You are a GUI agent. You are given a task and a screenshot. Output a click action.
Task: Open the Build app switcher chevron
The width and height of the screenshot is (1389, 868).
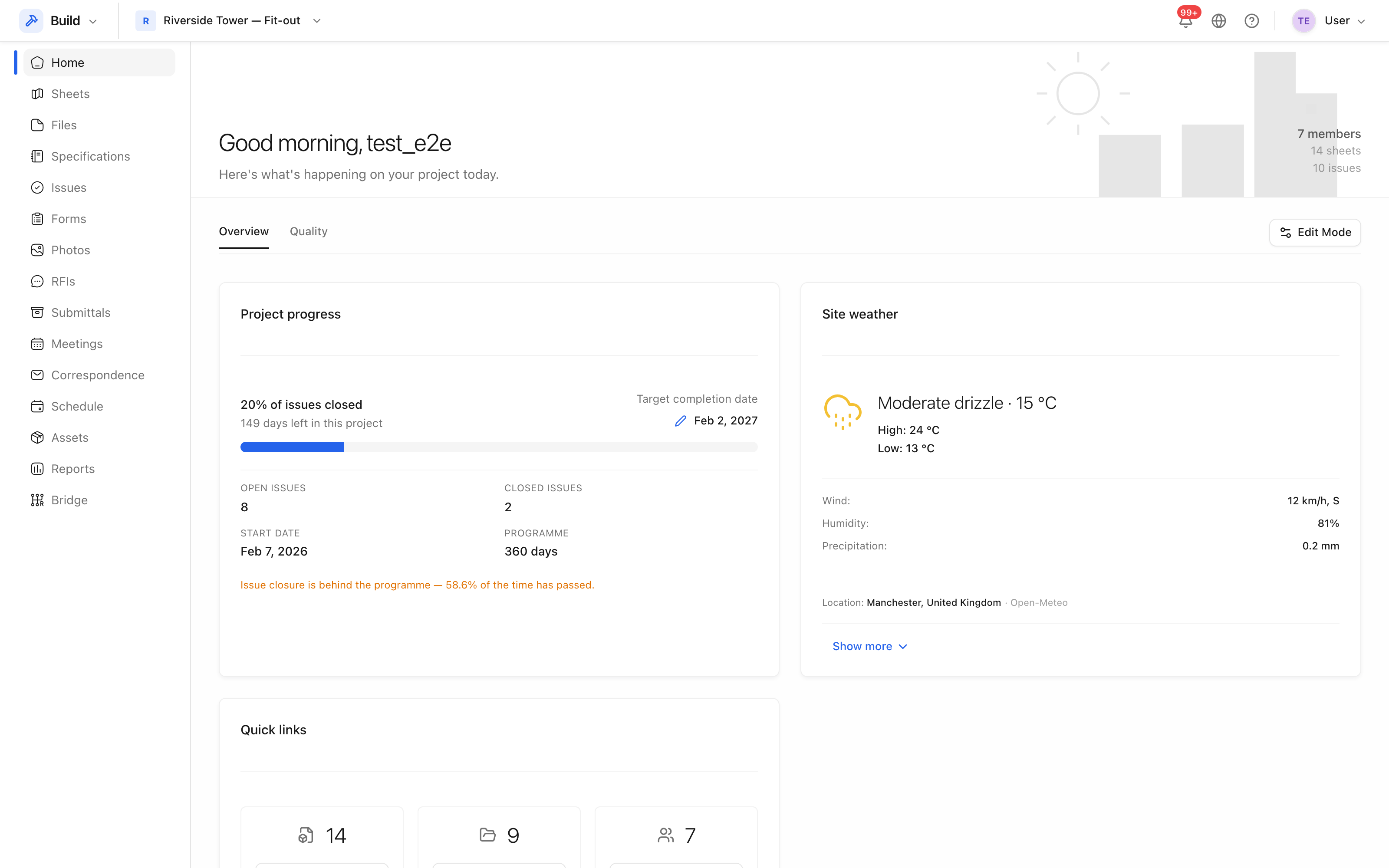93,21
